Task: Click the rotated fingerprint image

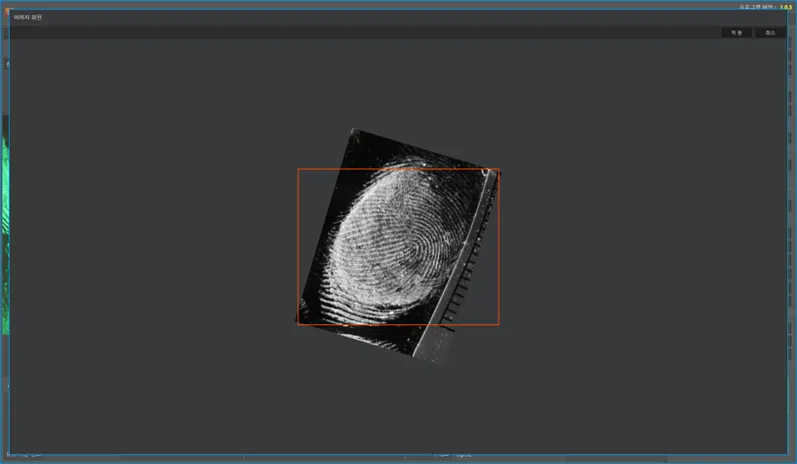Action: pyautogui.click(x=398, y=246)
